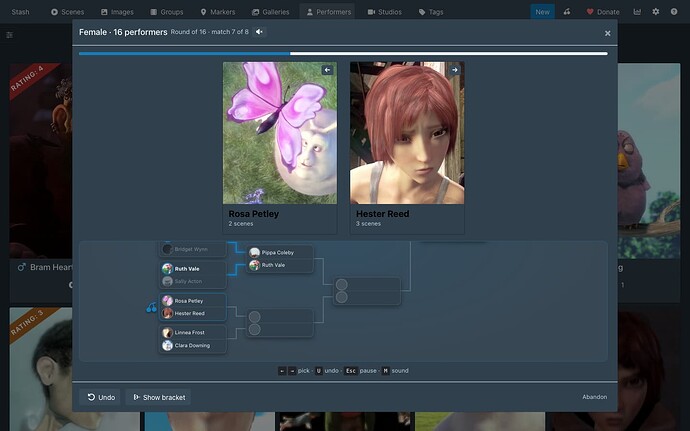Click Linnea Frost bracket entry

[193, 332]
